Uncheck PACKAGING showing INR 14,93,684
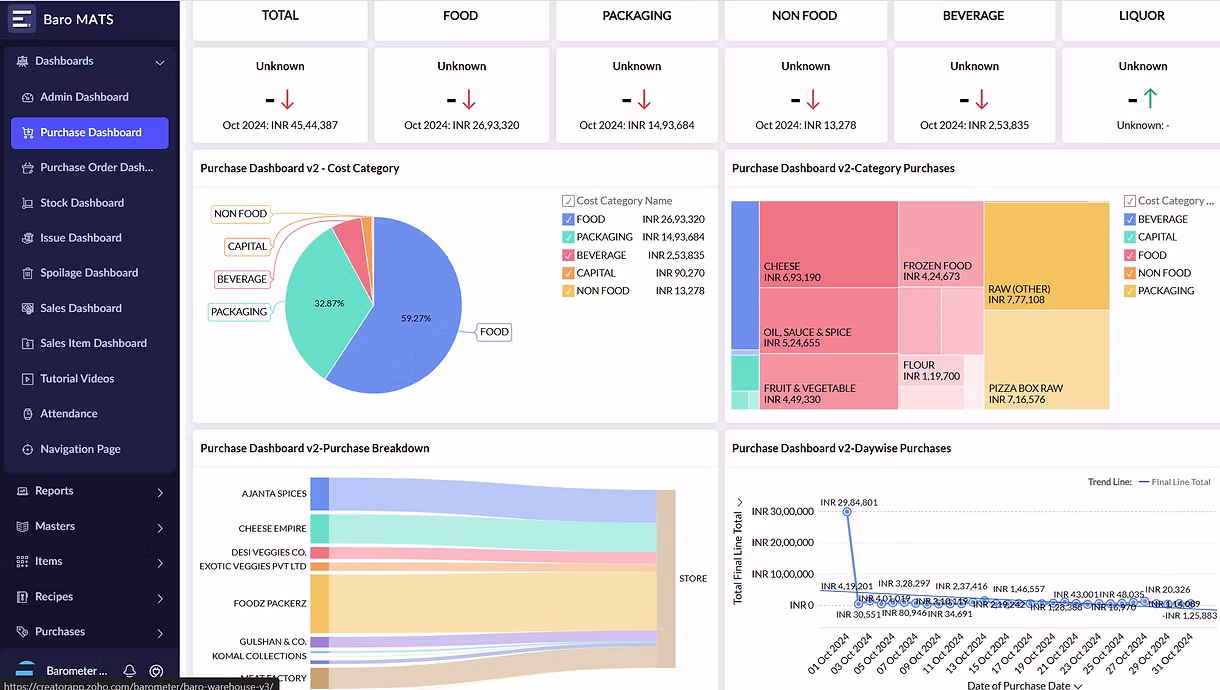 (x=568, y=237)
